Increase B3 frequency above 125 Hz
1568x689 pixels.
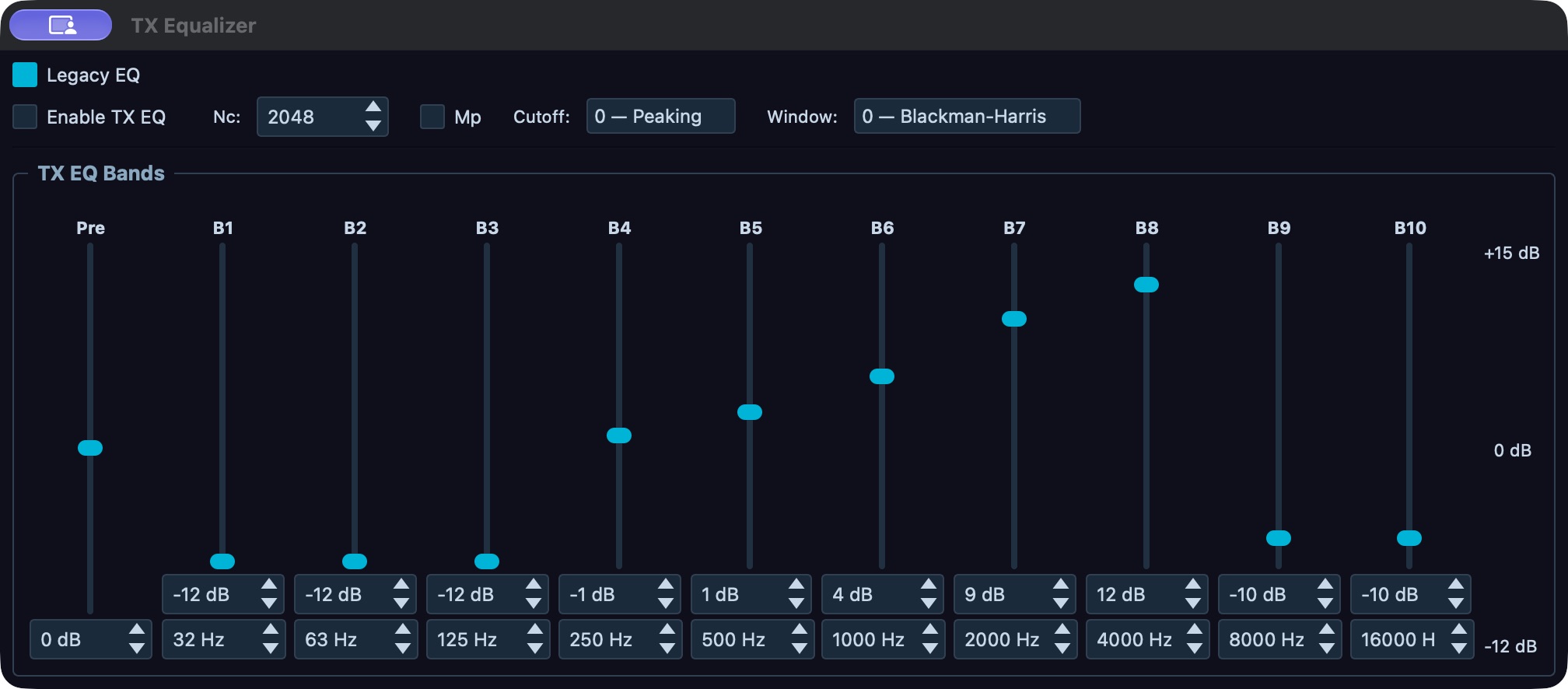point(535,630)
